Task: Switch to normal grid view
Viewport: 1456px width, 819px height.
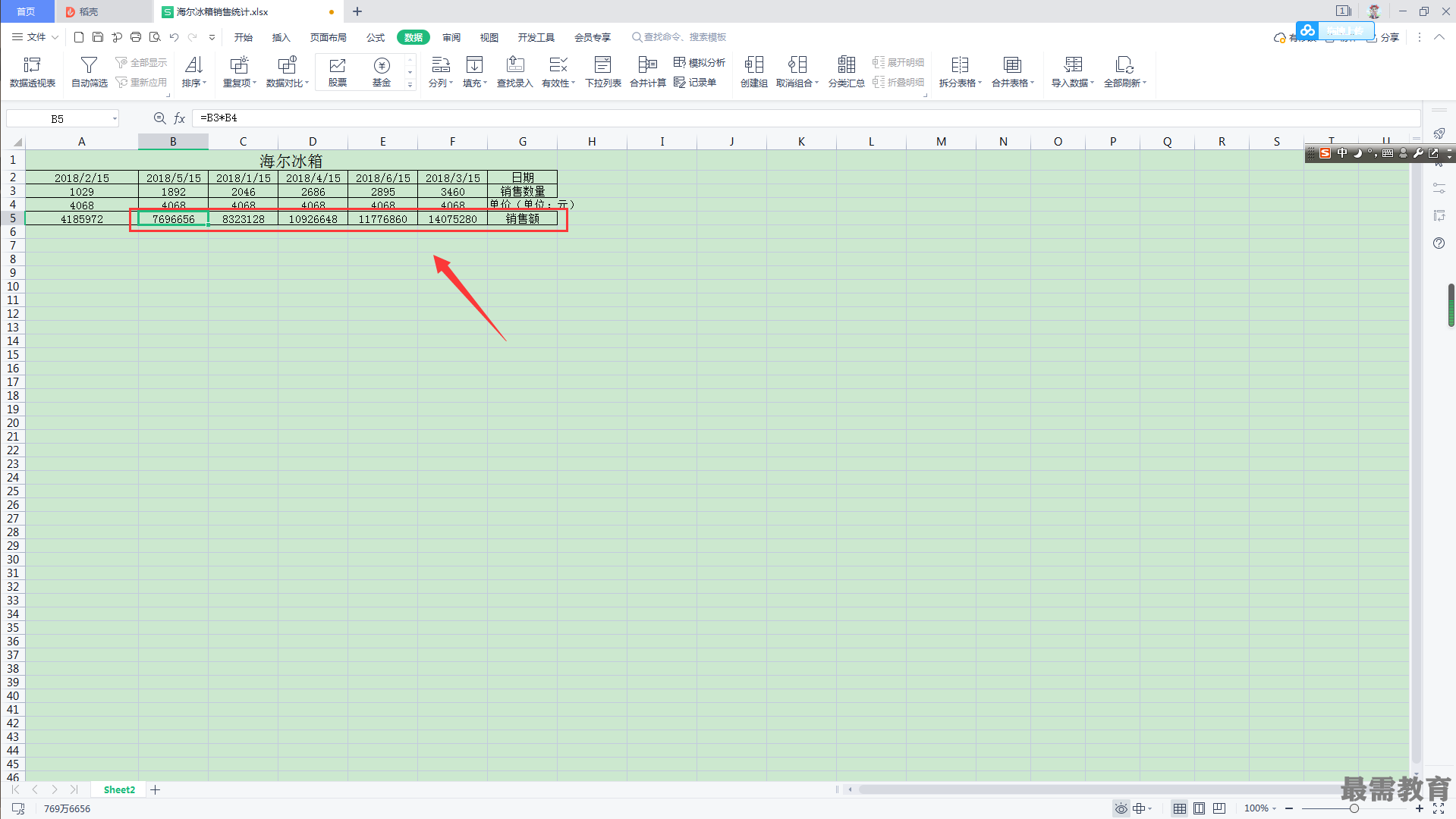Action: click(1180, 808)
